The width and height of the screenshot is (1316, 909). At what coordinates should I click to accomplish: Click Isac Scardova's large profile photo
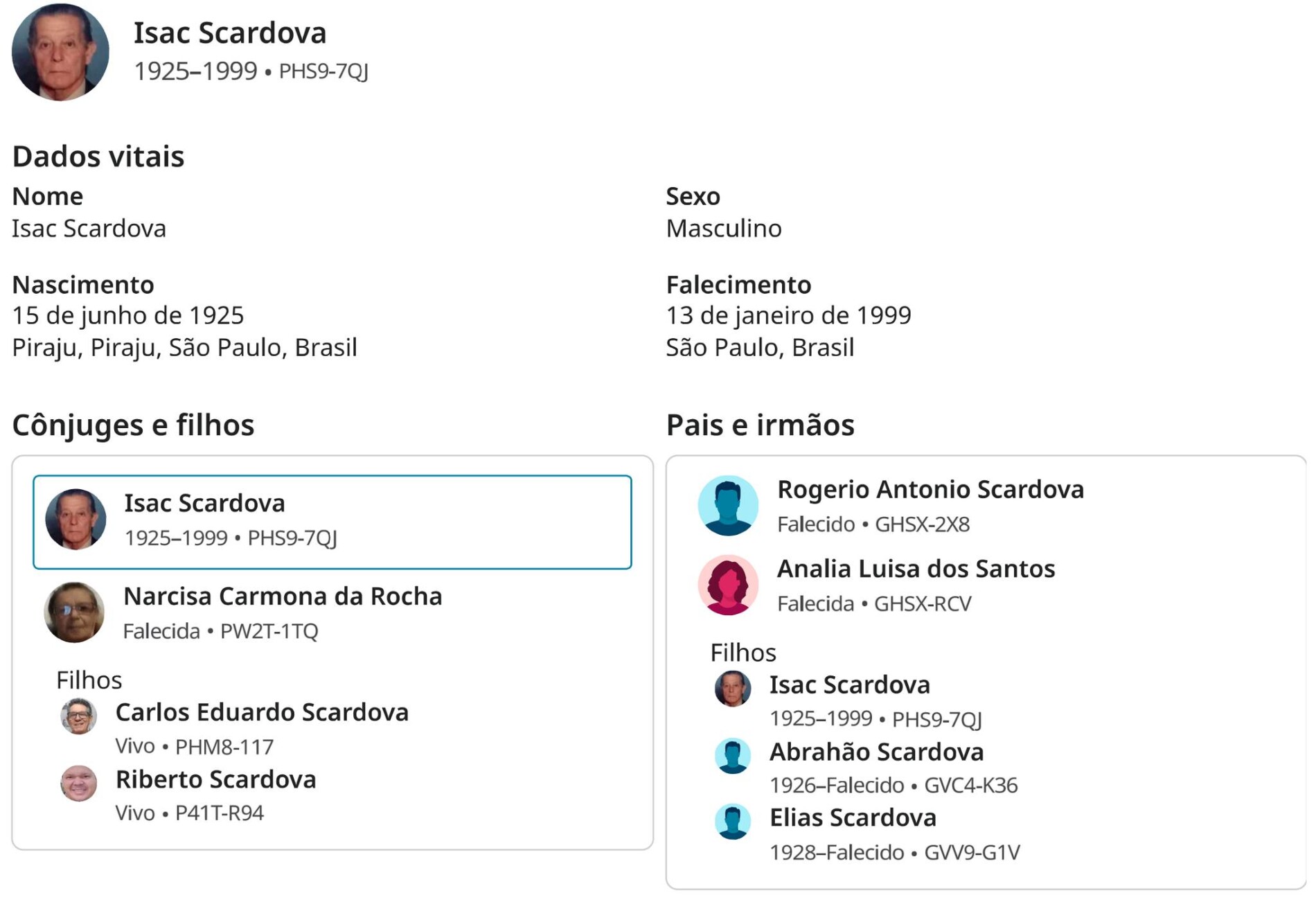point(60,52)
